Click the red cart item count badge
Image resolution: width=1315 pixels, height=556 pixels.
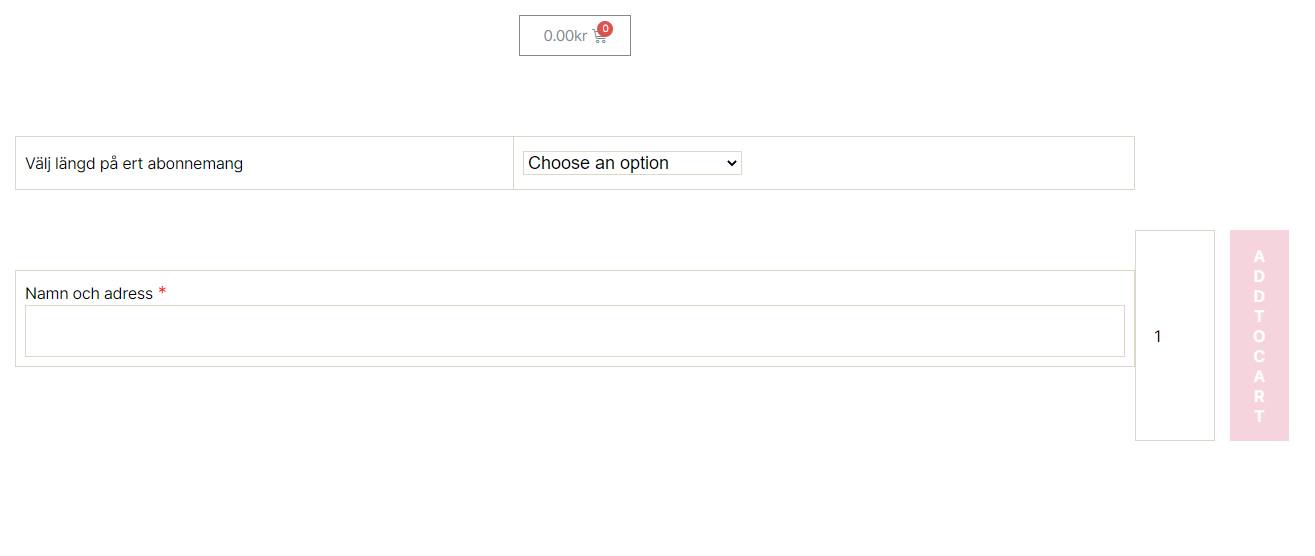point(605,29)
